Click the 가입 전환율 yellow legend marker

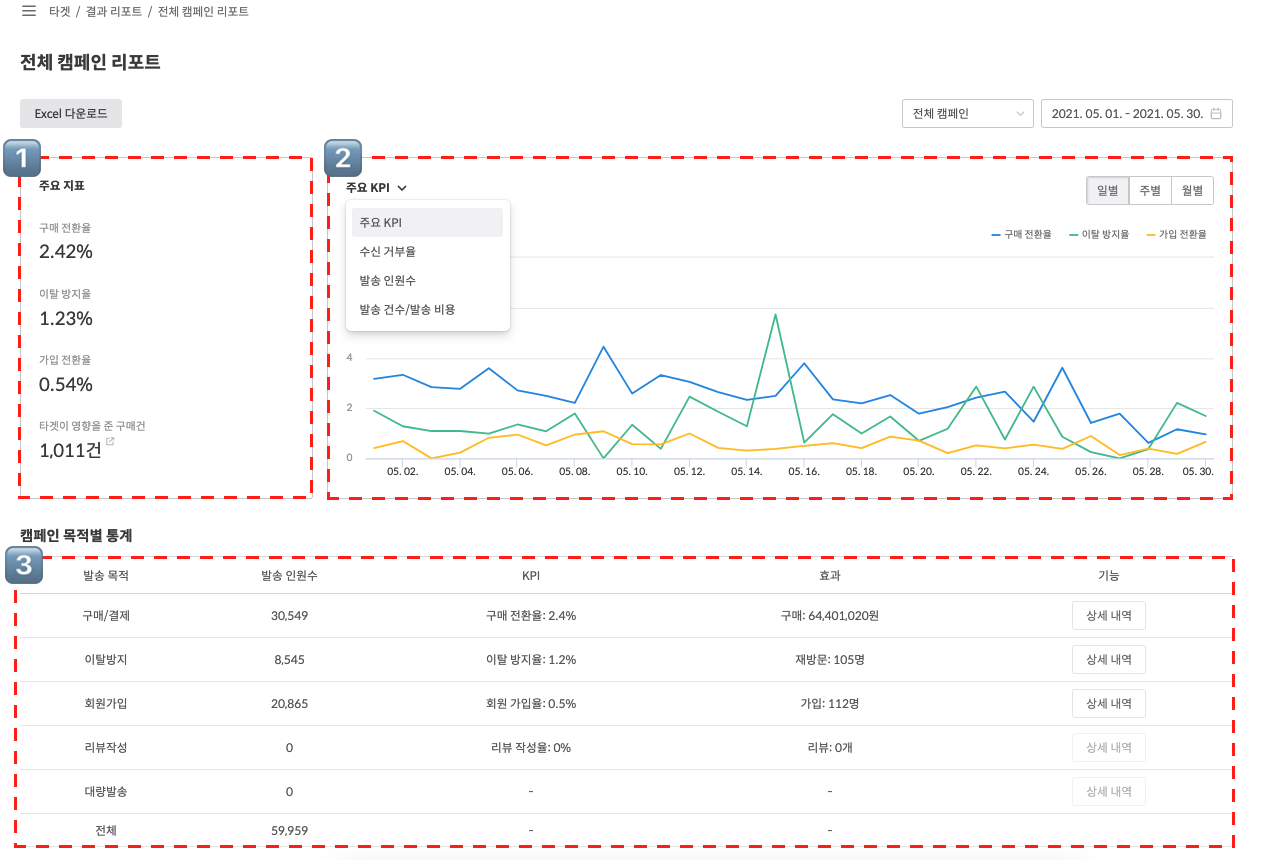[x=1151, y=234]
